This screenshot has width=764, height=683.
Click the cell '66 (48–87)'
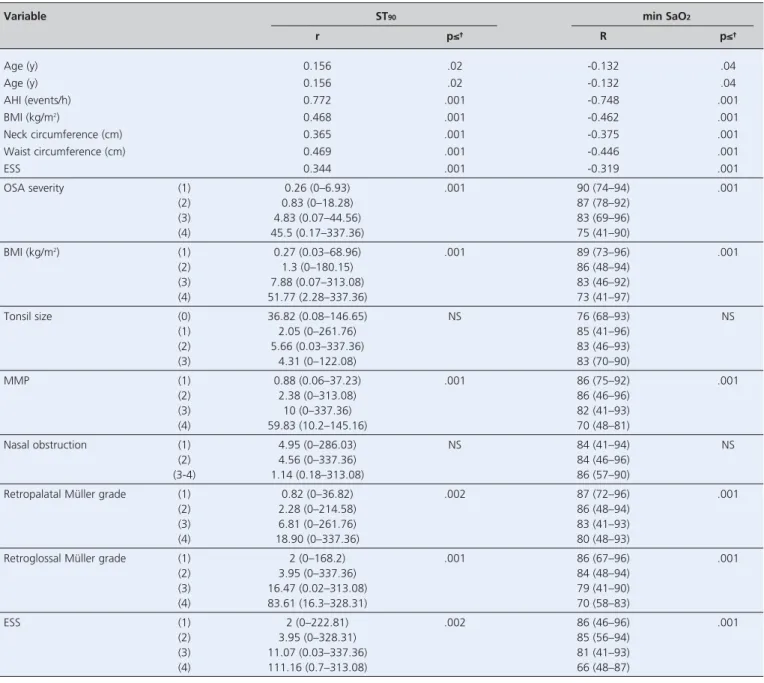[603, 667]
